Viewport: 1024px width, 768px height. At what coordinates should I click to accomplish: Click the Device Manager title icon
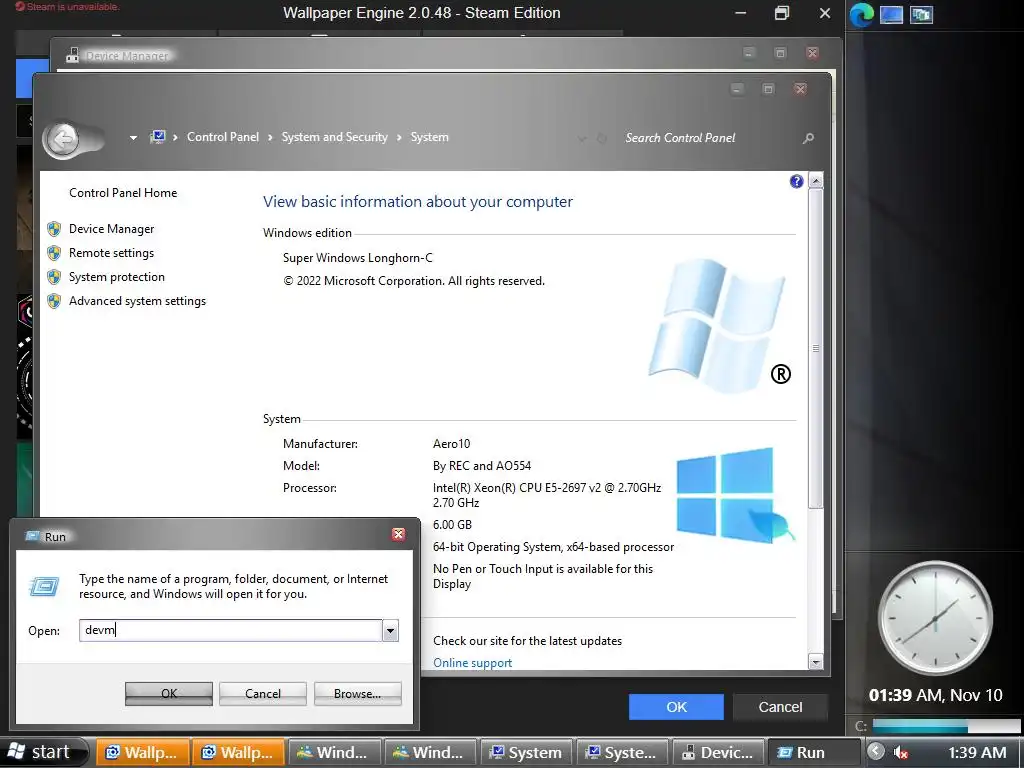[72, 56]
